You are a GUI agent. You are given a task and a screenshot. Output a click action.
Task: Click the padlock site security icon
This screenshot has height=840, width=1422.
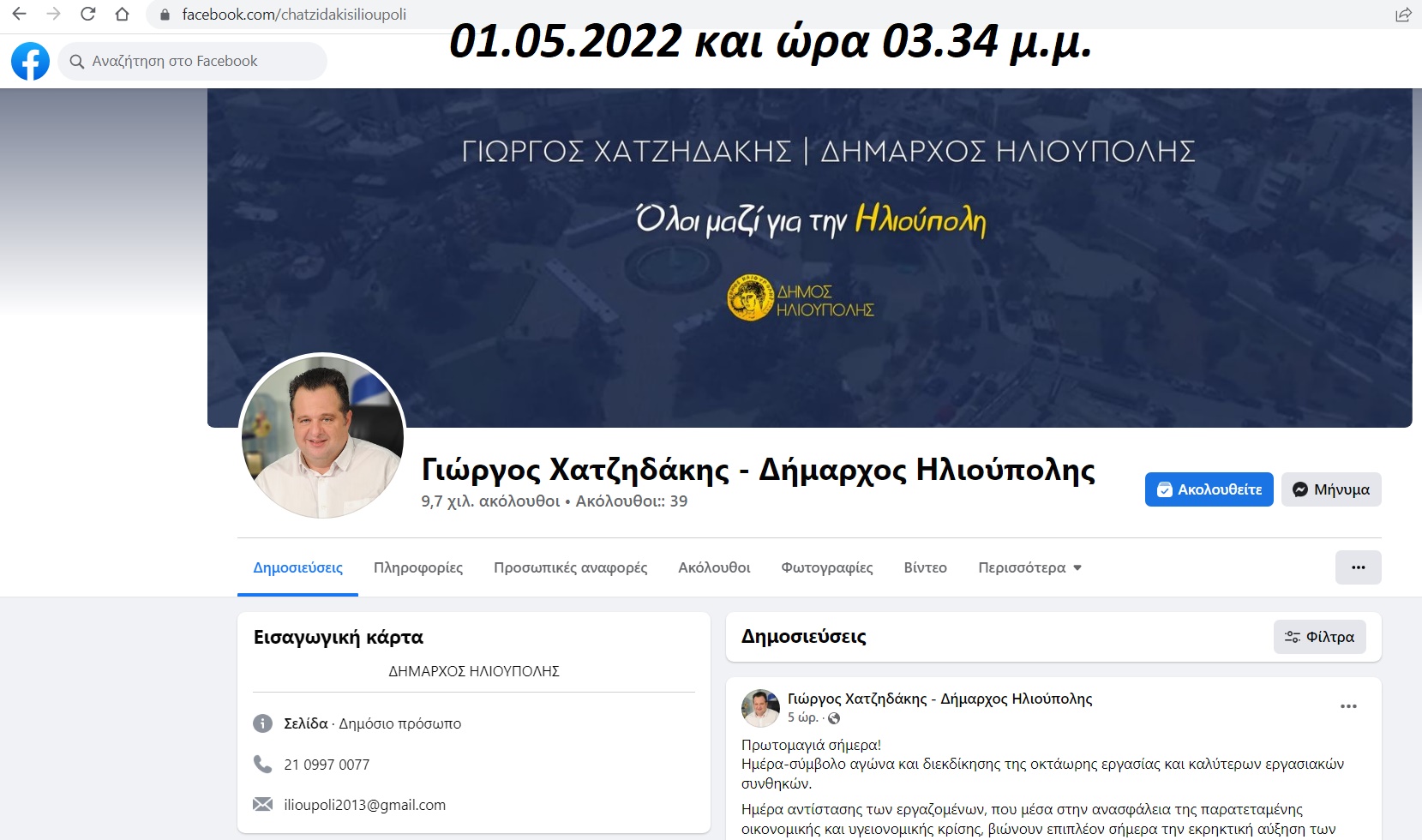pyautogui.click(x=165, y=15)
